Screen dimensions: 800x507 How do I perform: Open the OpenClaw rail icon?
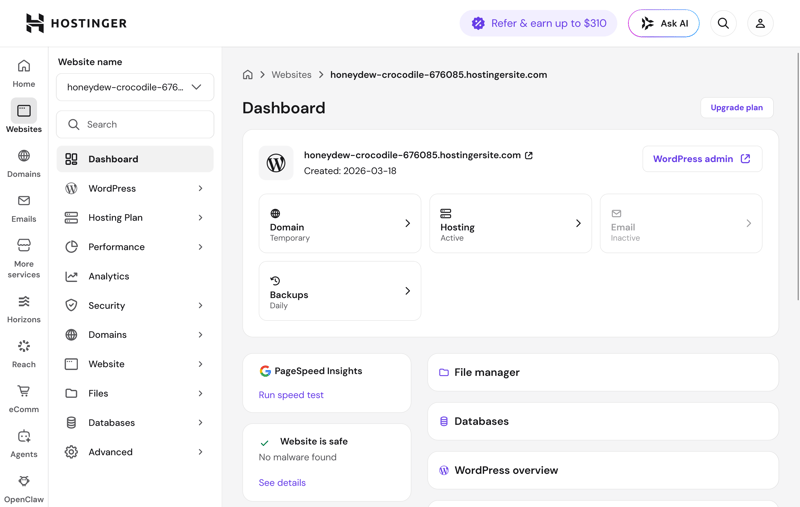24,481
